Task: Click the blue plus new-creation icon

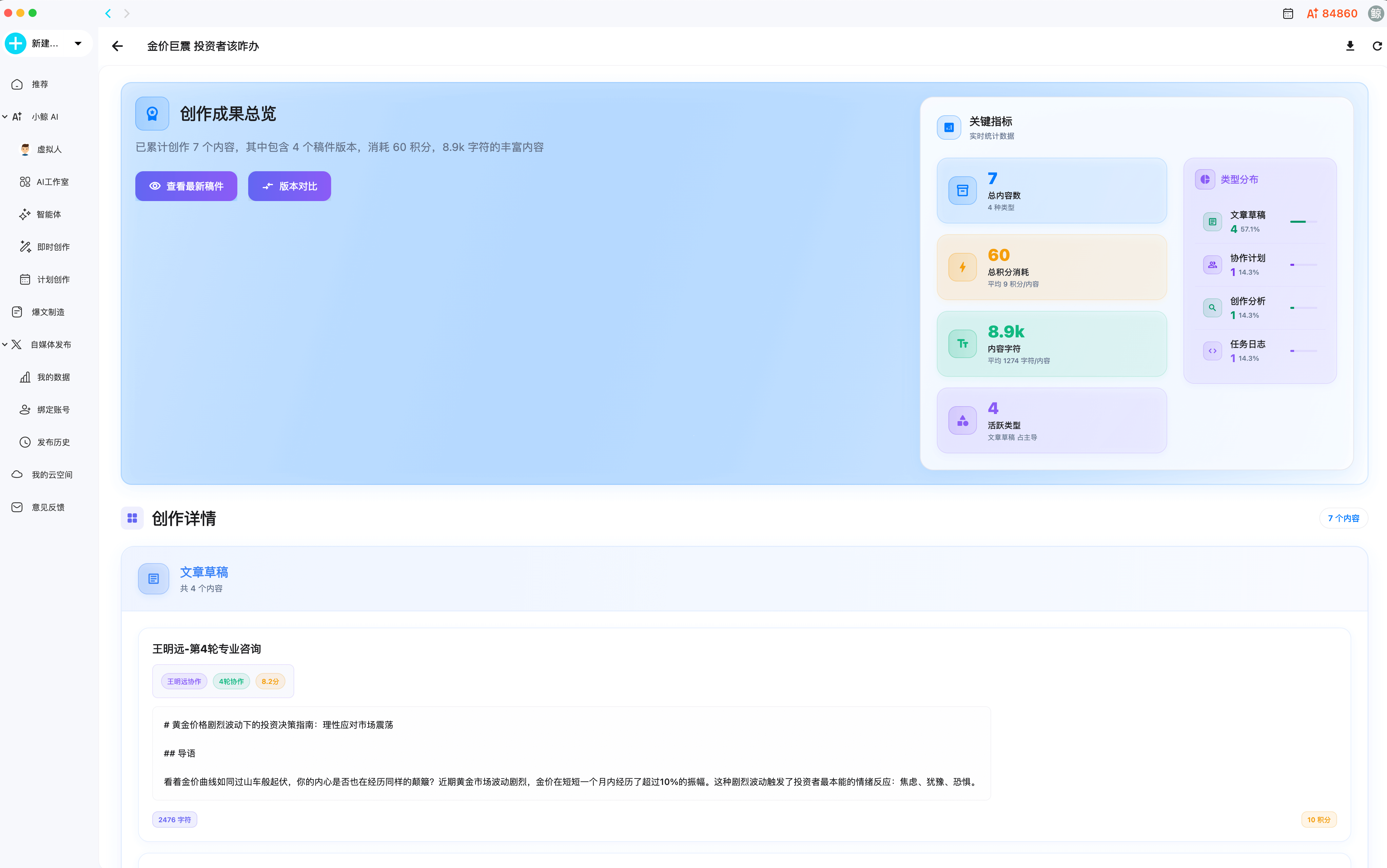Action: (16, 44)
